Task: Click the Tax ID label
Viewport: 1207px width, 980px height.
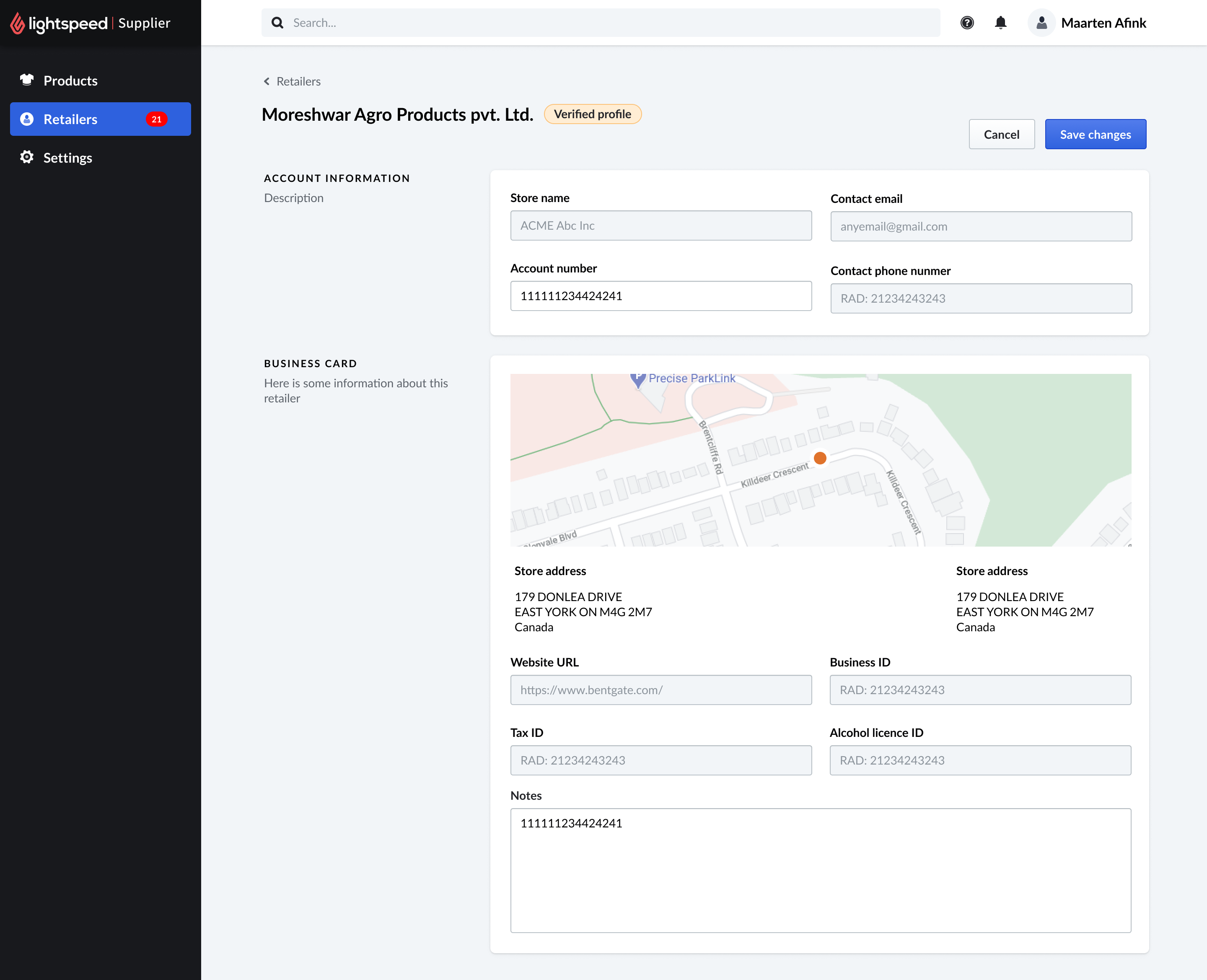Action: (526, 733)
